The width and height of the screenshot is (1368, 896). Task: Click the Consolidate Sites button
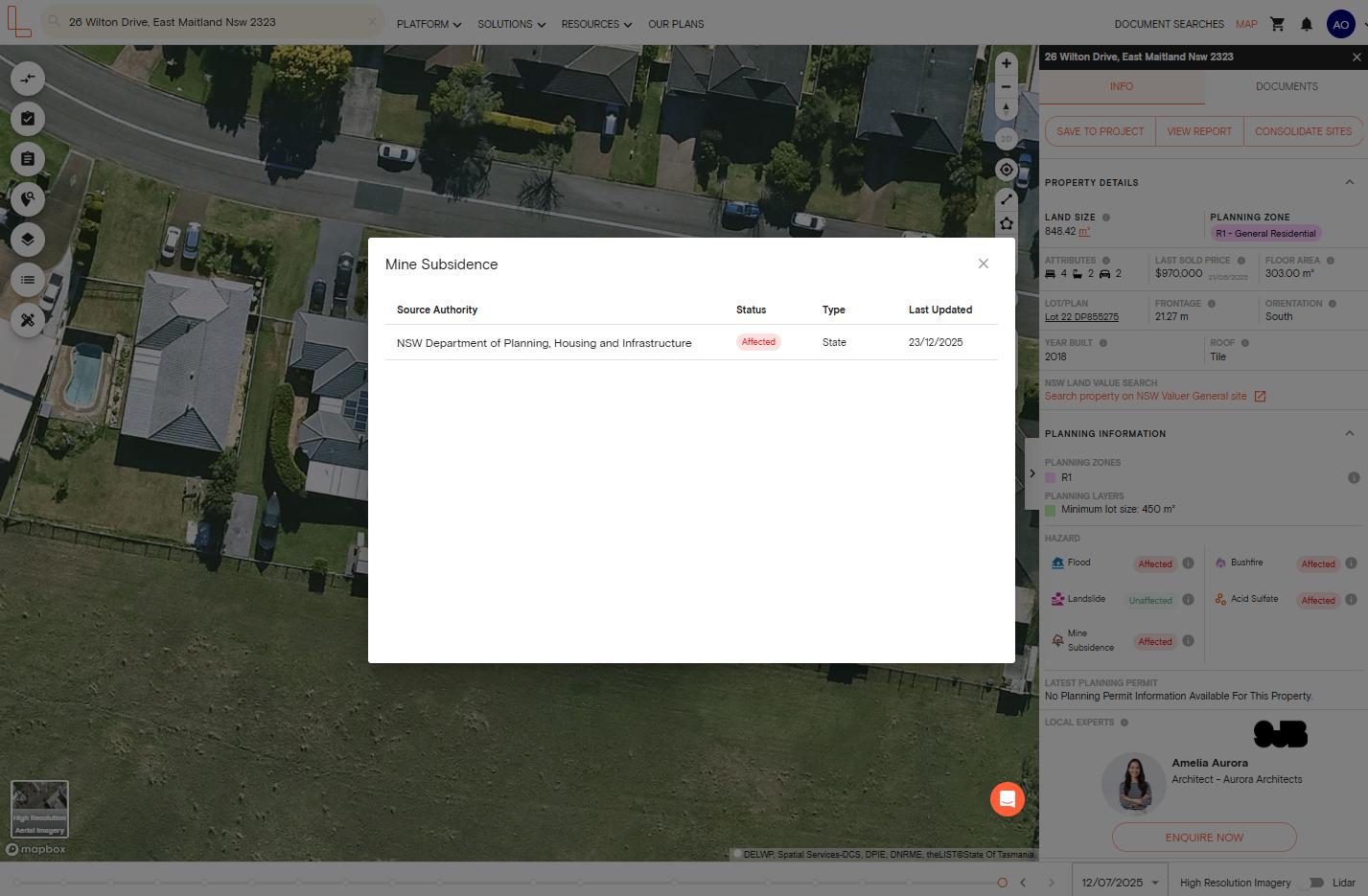tap(1303, 131)
